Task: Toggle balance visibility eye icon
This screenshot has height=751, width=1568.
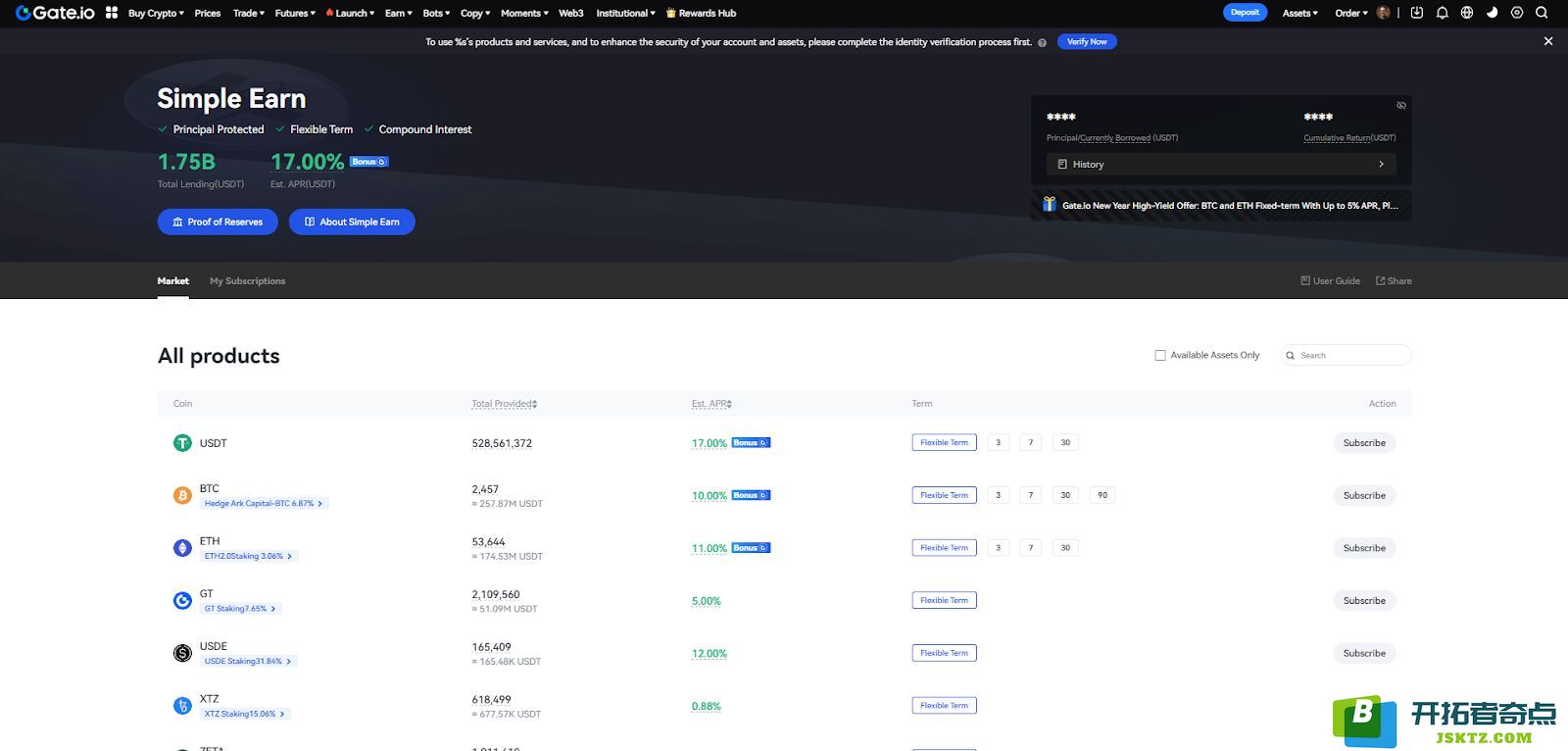Action: click(x=1401, y=105)
